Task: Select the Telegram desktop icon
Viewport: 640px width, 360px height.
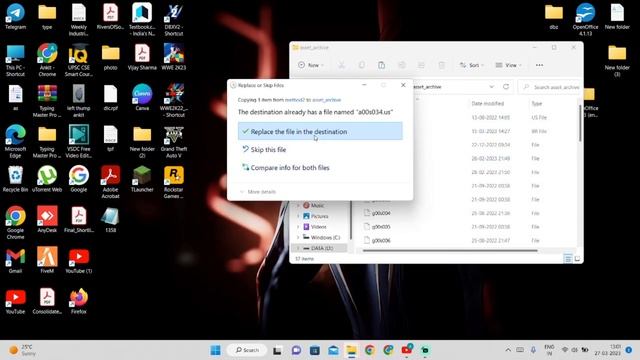Action: 16,16
